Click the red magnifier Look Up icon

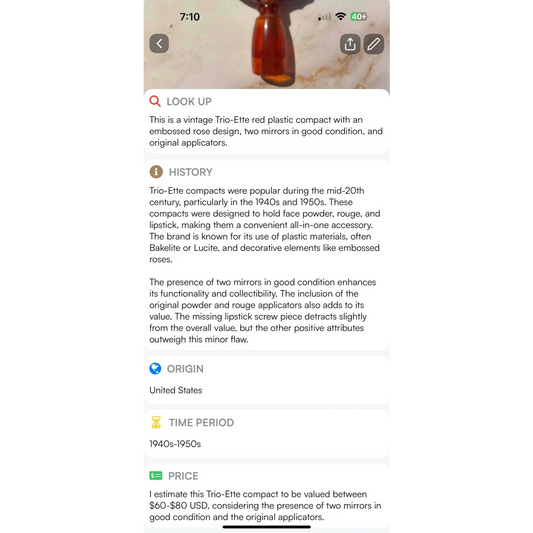155,101
